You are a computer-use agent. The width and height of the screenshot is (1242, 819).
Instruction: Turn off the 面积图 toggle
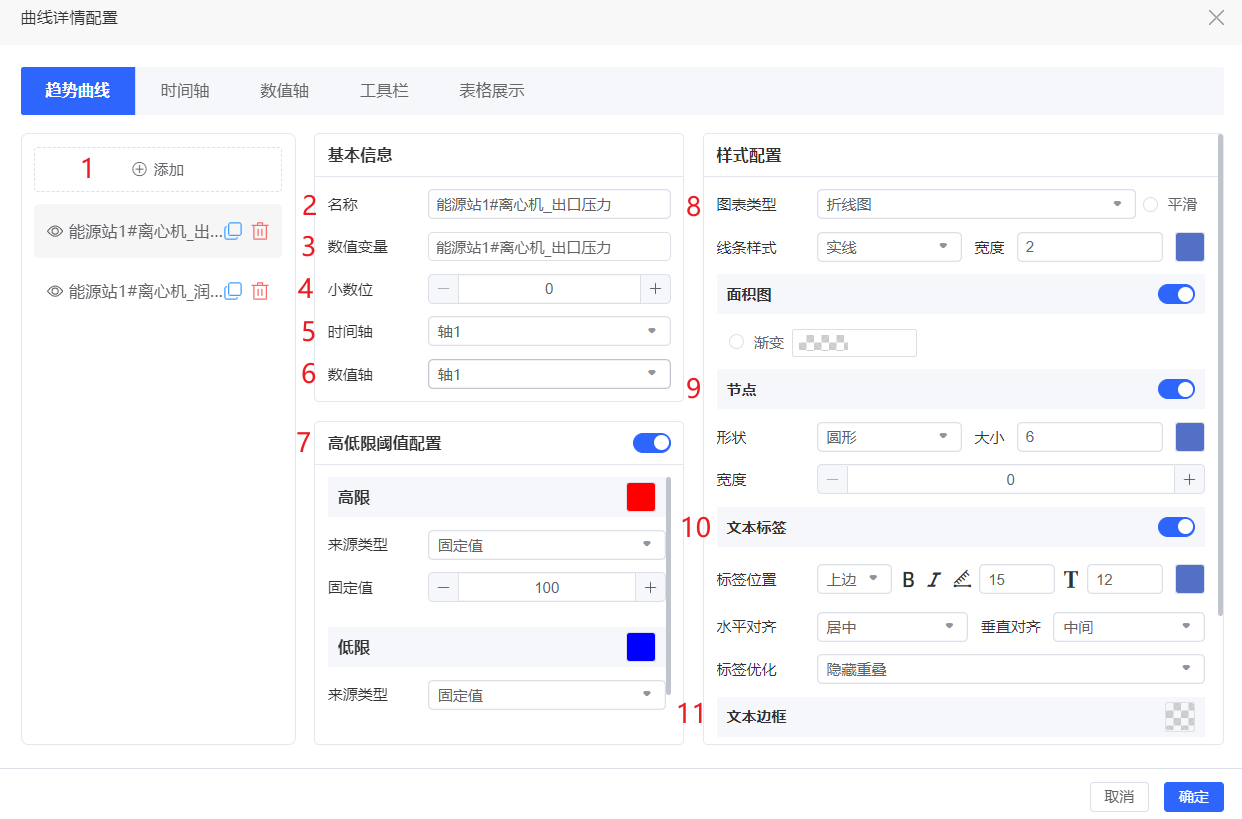pos(1176,295)
